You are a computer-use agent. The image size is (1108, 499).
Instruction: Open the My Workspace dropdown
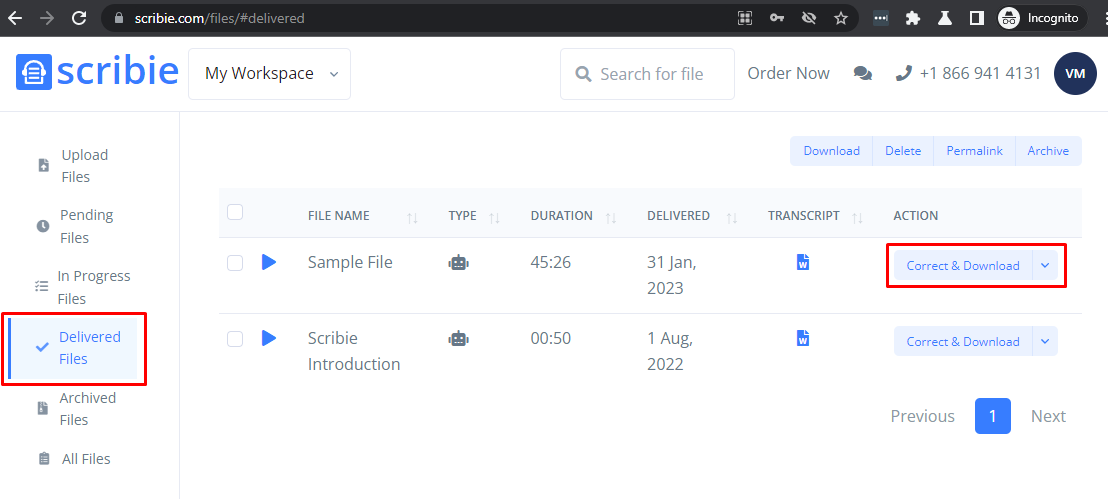click(x=269, y=74)
